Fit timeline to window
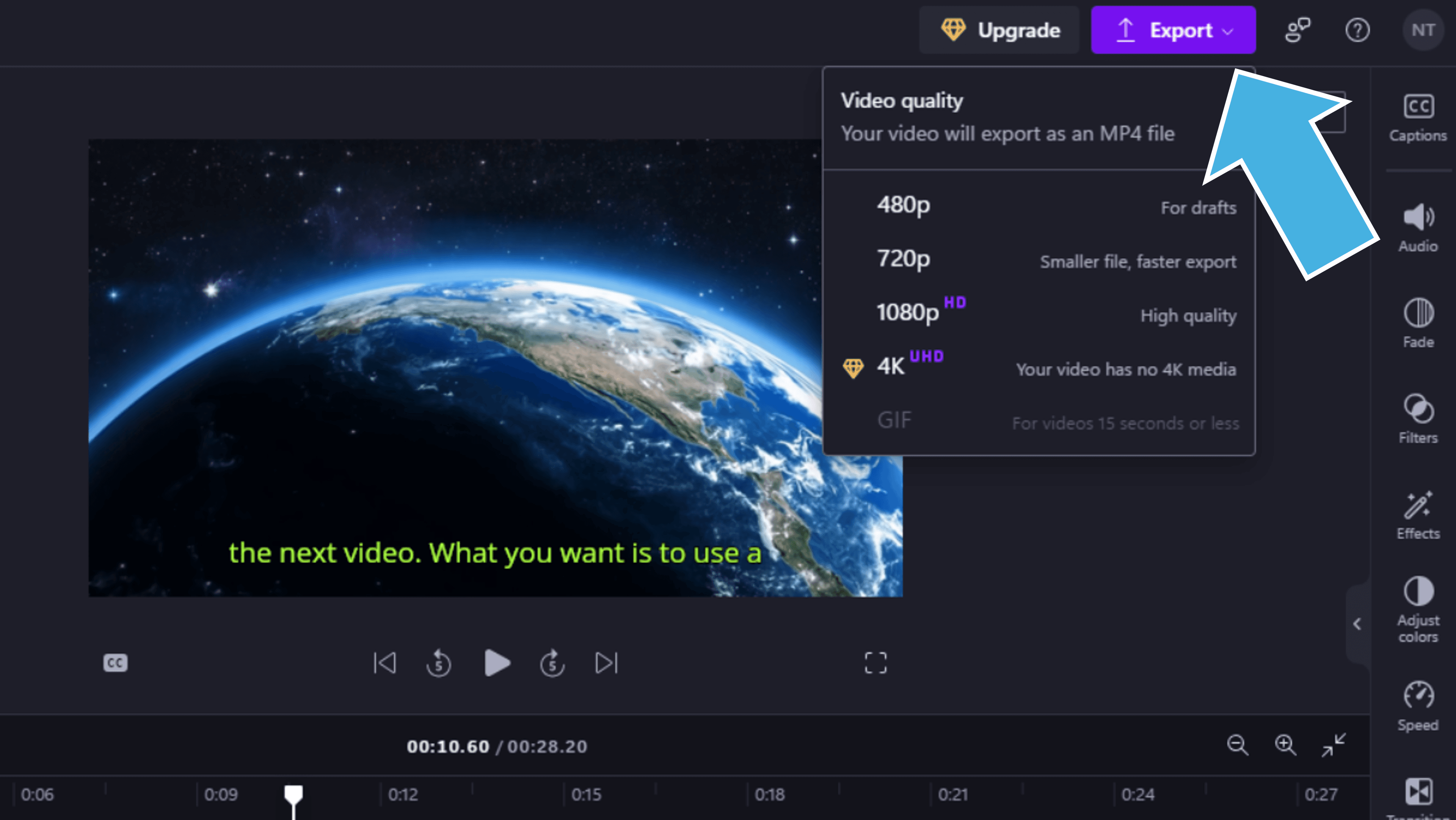The width and height of the screenshot is (1456, 820). tap(1334, 745)
